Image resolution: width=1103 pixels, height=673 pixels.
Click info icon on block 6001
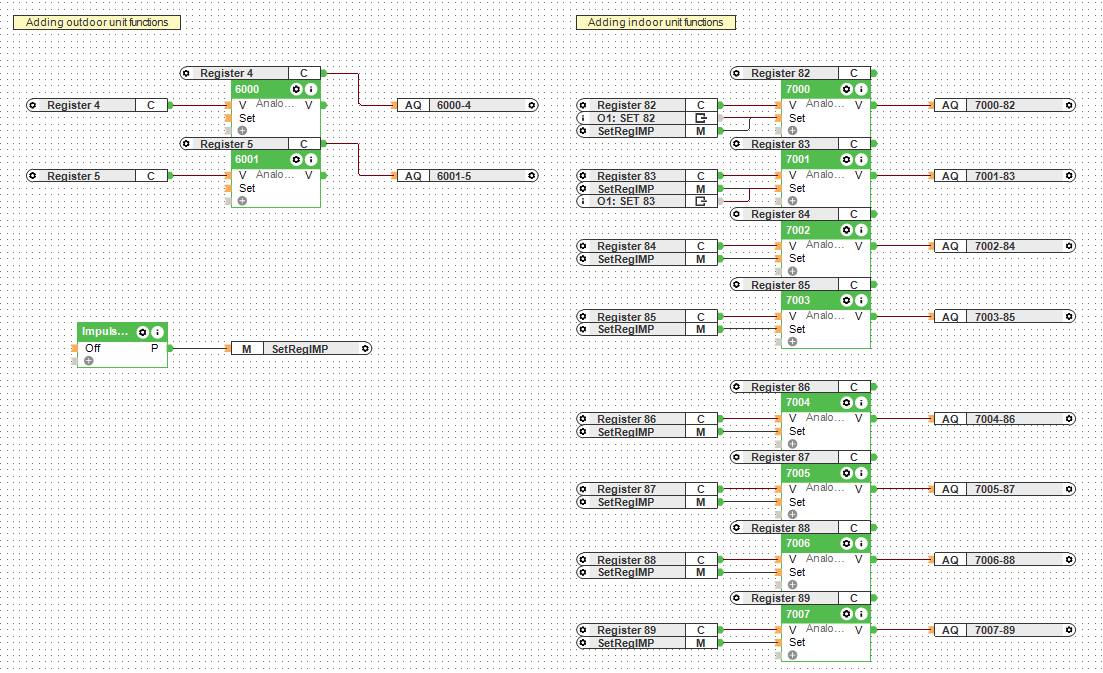click(x=311, y=160)
